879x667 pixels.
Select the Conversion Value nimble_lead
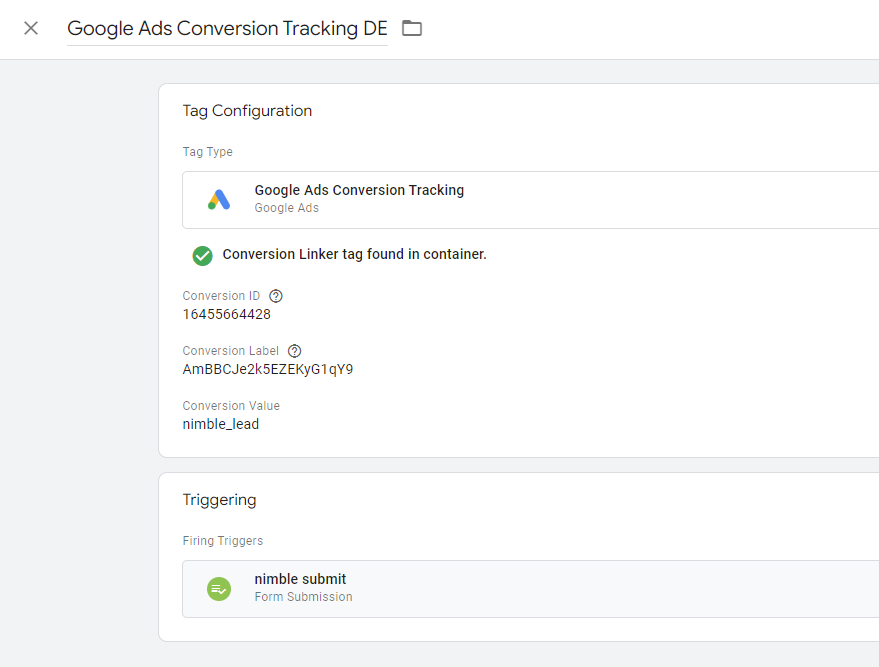coord(221,424)
